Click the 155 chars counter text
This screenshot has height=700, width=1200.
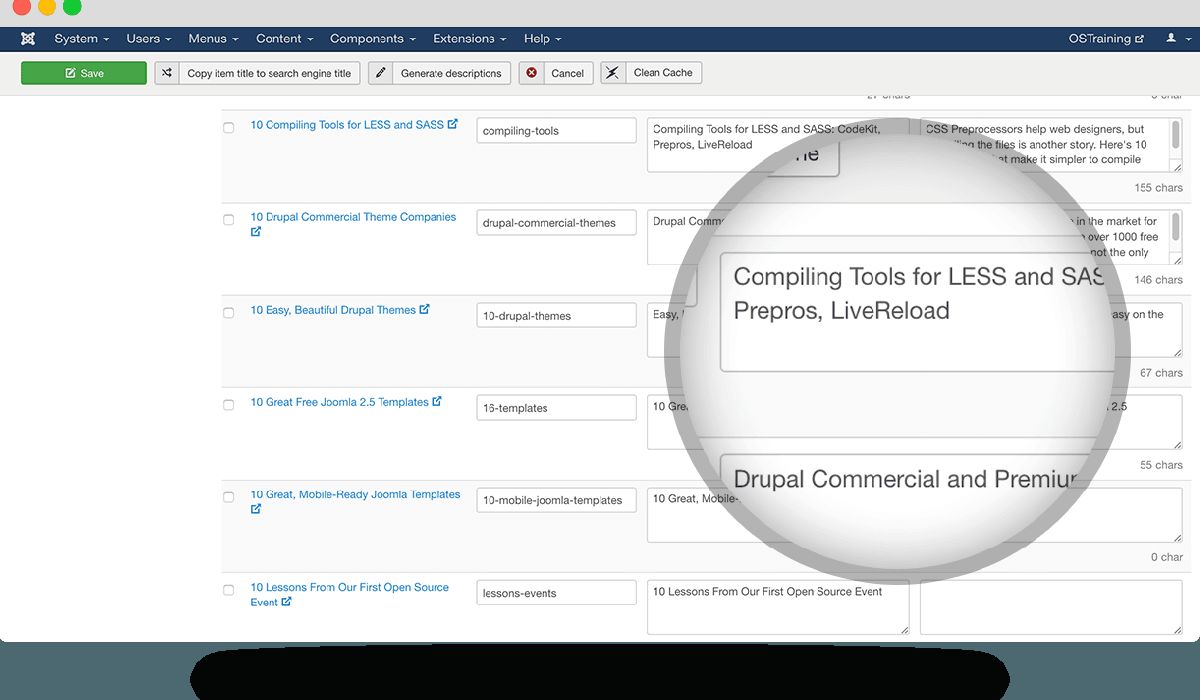point(1159,188)
